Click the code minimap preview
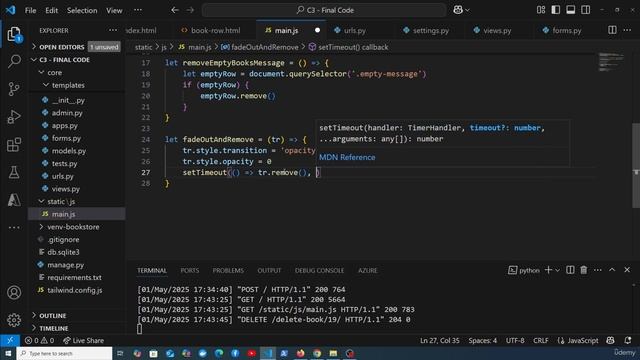Viewport: 640px width, 360px height. (x=611, y=62)
